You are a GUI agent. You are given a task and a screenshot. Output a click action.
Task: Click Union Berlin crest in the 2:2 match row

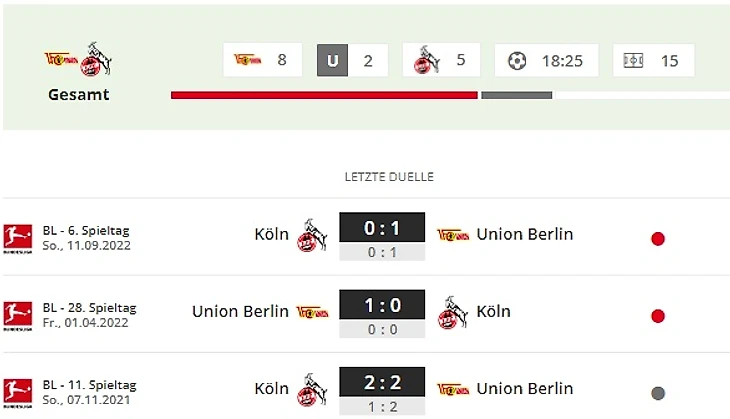pyautogui.click(x=453, y=388)
